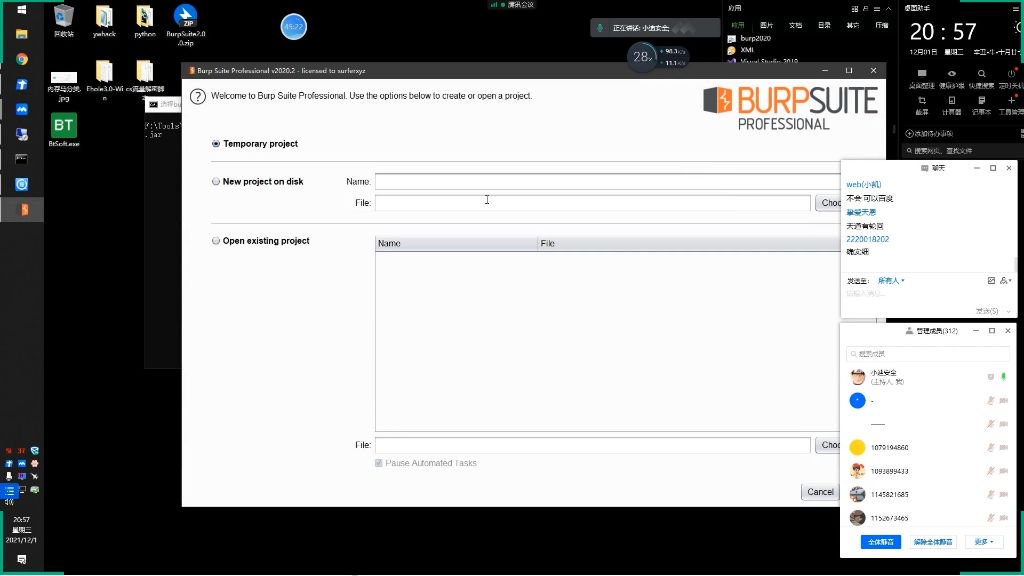This screenshot has height=576, width=1024.
Task: Select burp2020 entry in apps panel
Action: click(755, 39)
